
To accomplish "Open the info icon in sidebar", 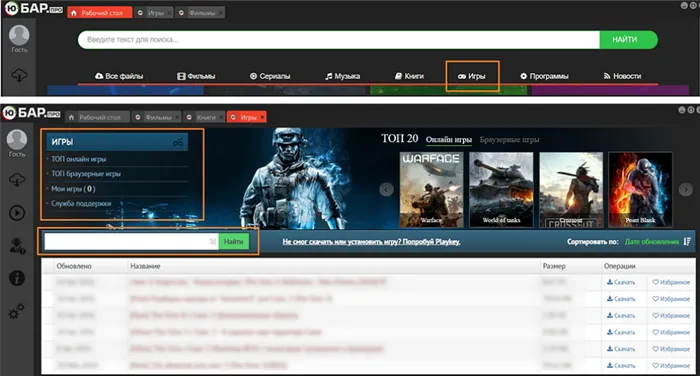I will [x=17, y=278].
